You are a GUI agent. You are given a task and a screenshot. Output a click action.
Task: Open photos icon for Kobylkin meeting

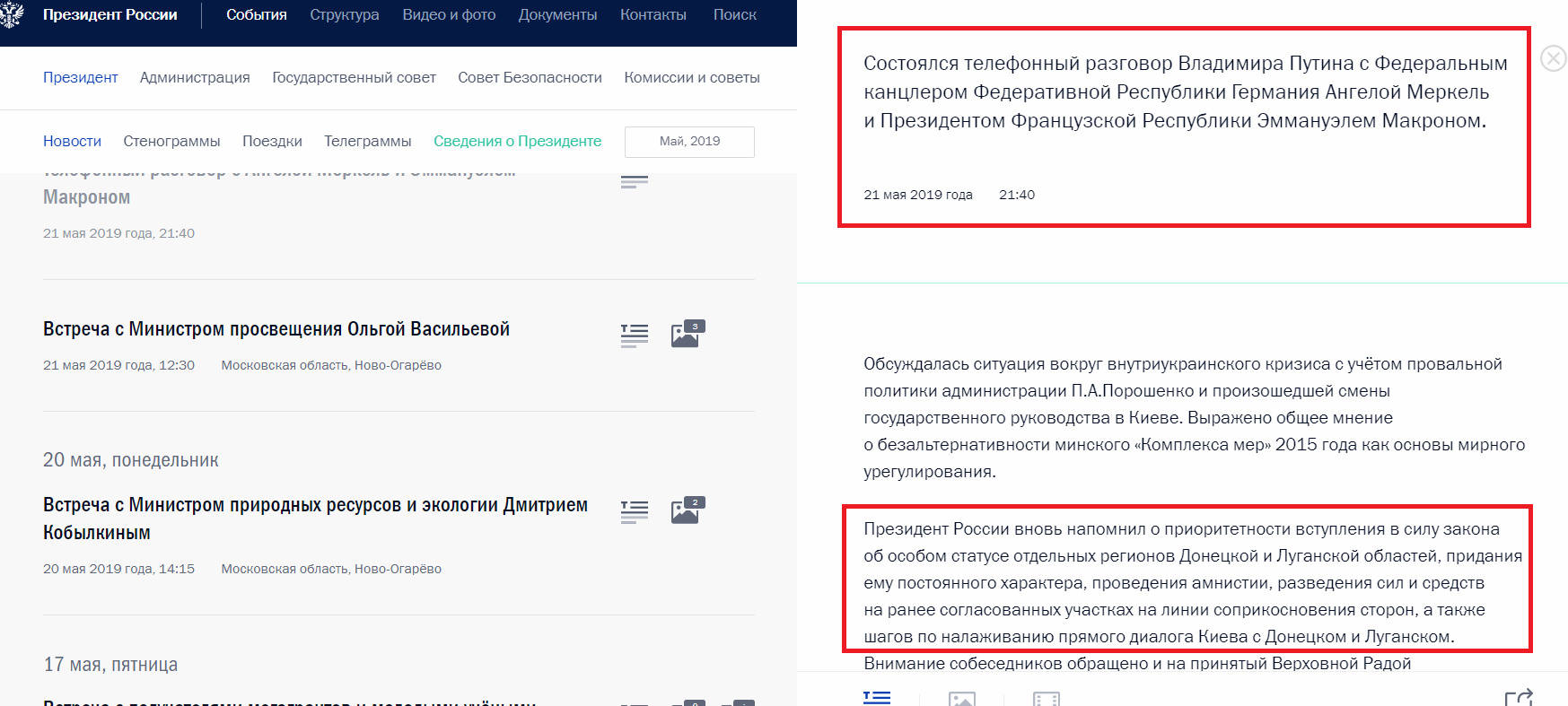coord(688,510)
